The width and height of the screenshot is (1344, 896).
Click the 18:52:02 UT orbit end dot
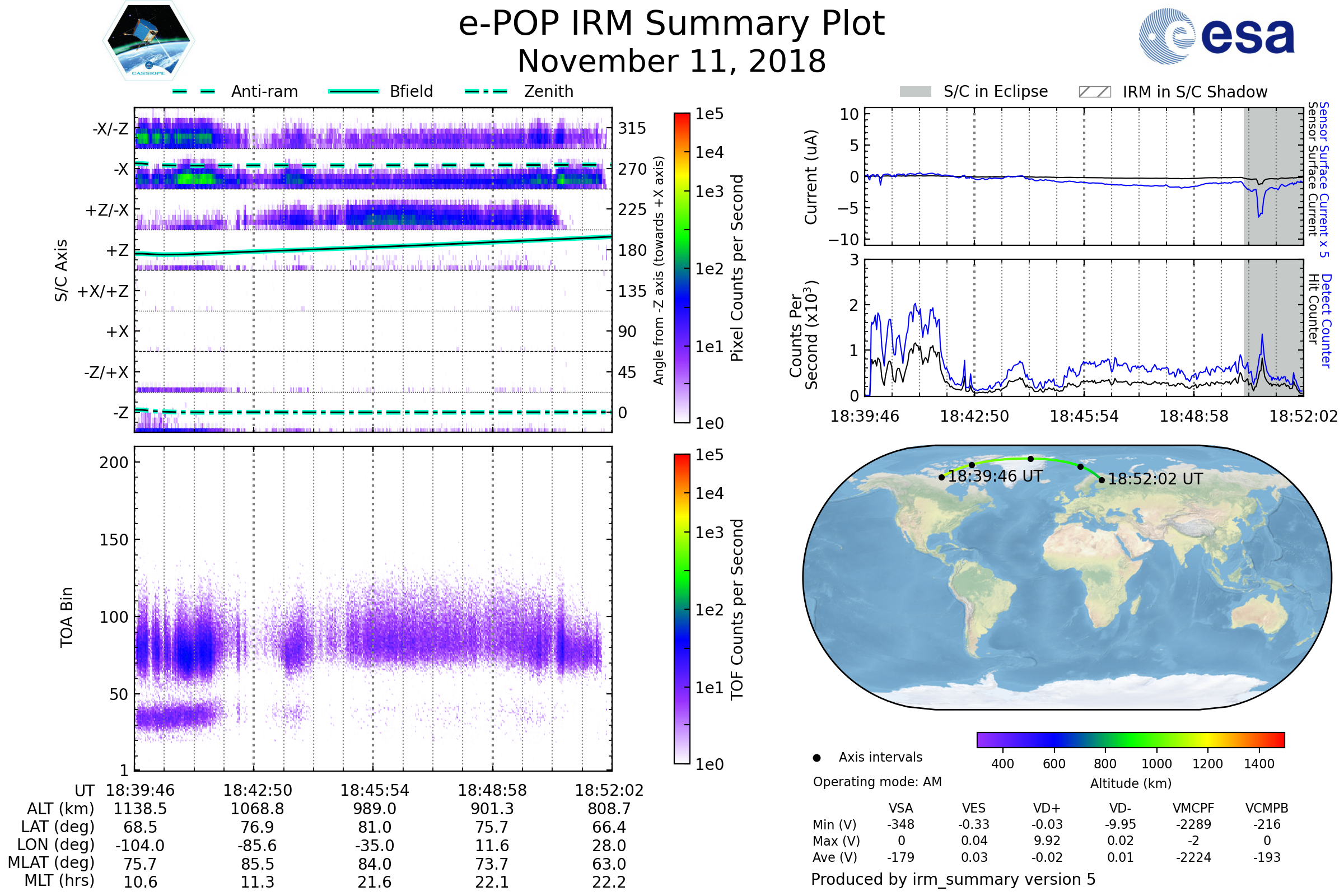tap(1102, 480)
